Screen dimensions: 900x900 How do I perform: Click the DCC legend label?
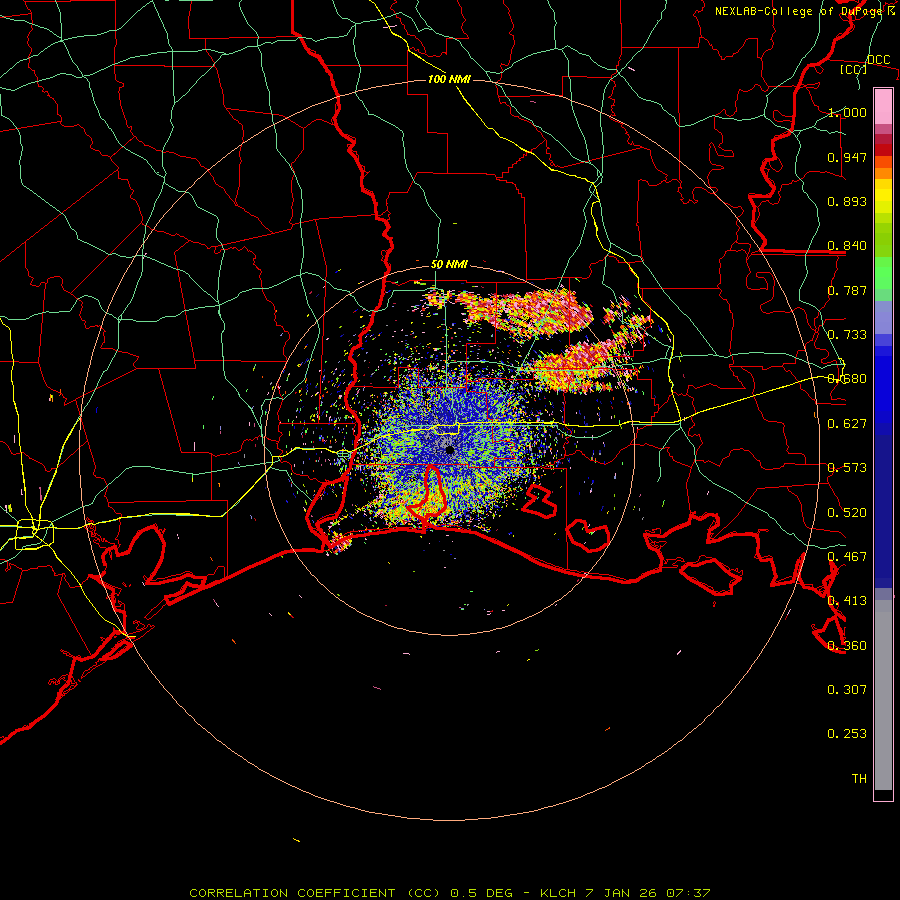pyautogui.click(x=879, y=60)
